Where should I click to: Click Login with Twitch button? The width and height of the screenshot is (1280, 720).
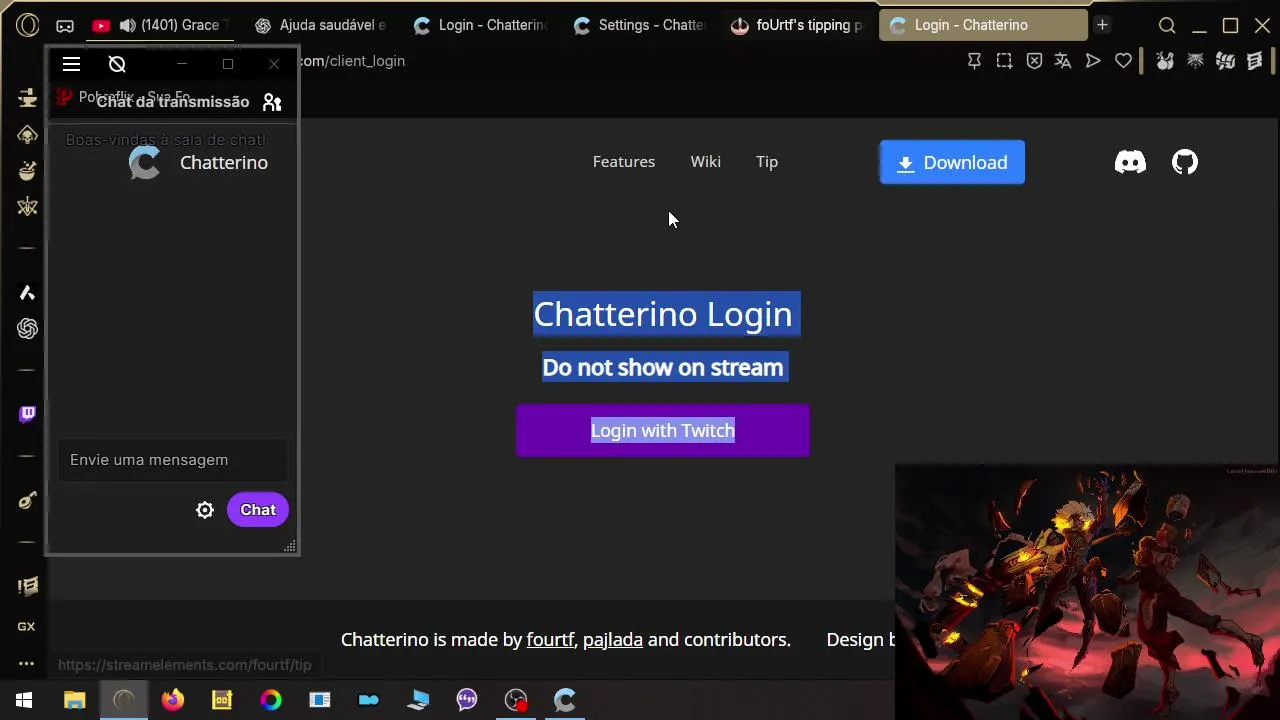point(663,430)
